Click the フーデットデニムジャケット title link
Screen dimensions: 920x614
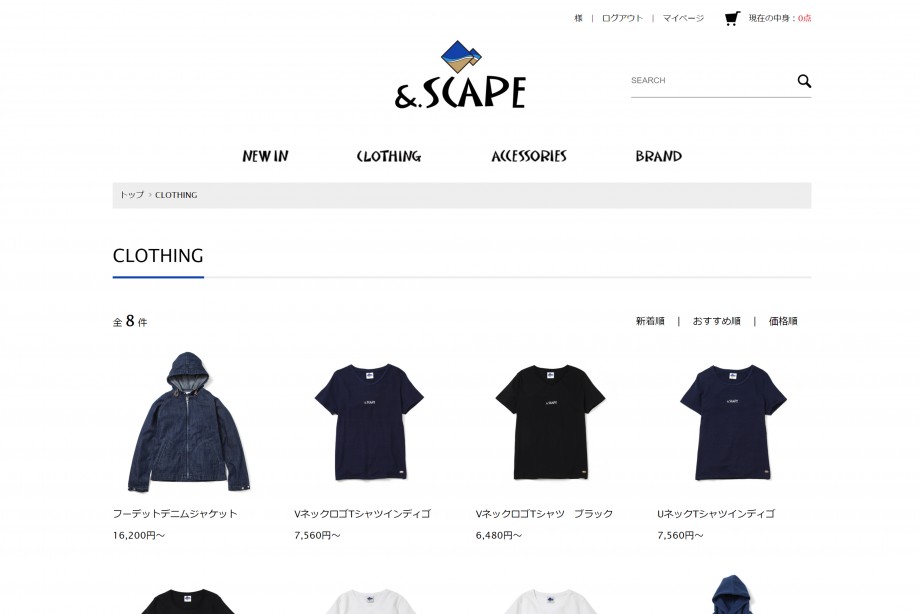point(175,514)
